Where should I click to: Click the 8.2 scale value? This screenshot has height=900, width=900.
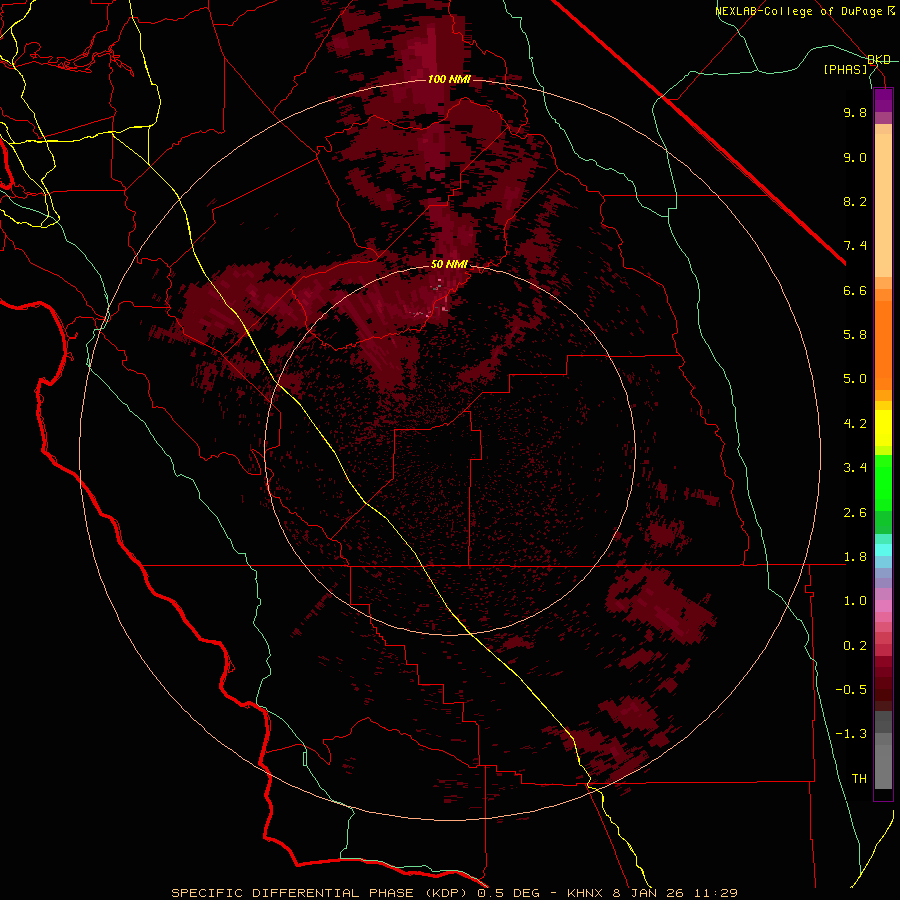click(x=855, y=201)
